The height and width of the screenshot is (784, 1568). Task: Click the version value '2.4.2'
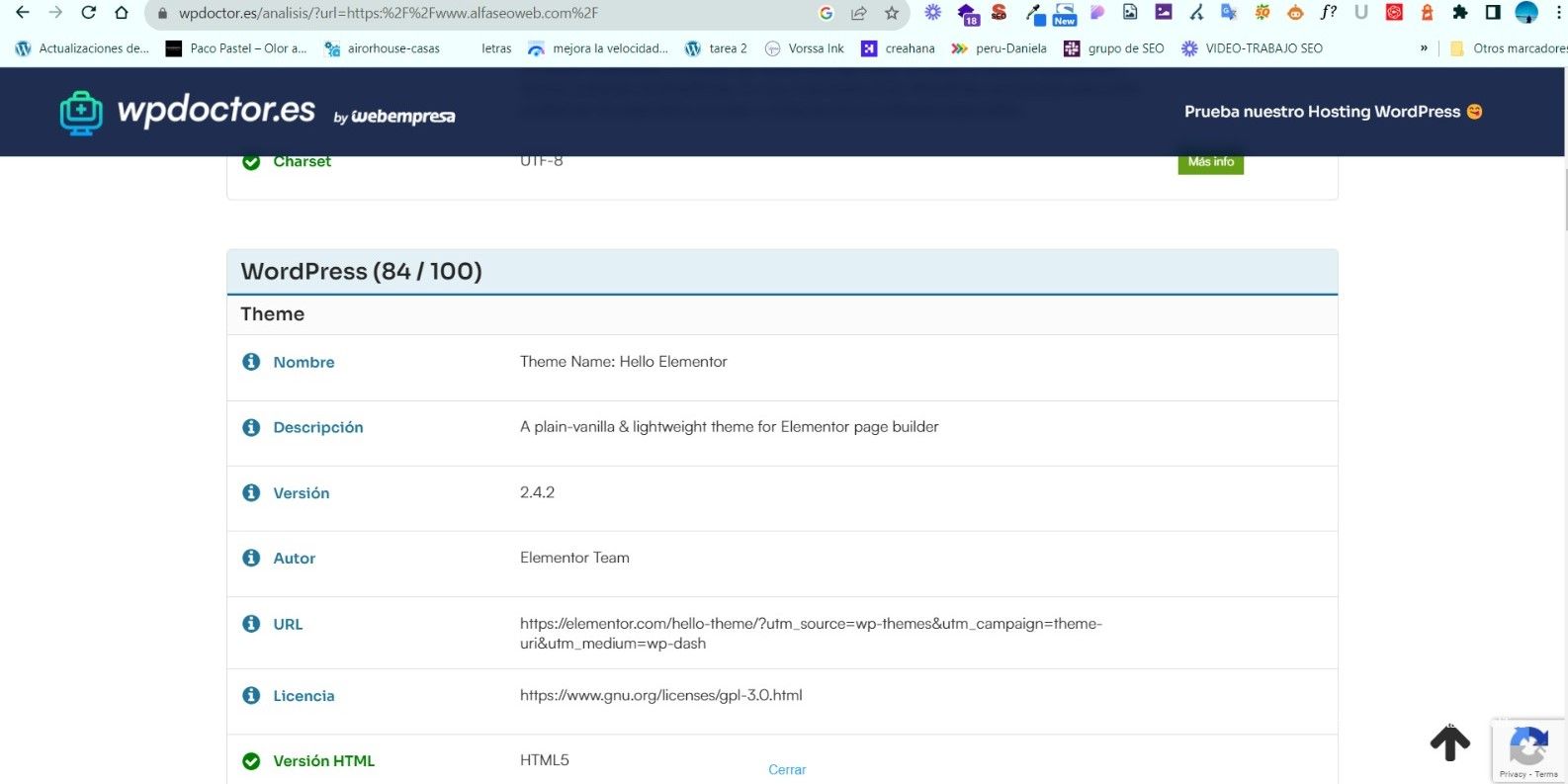coord(537,492)
